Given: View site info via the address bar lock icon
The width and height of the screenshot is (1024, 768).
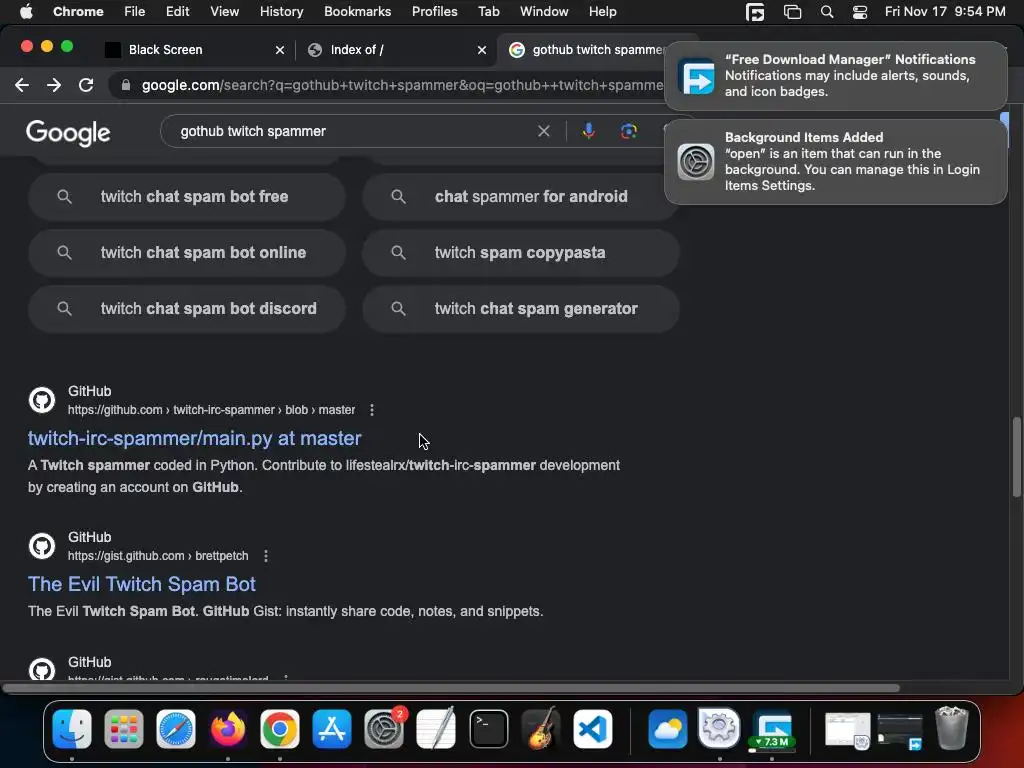Looking at the screenshot, I should pyautogui.click(x=126, y=85).
